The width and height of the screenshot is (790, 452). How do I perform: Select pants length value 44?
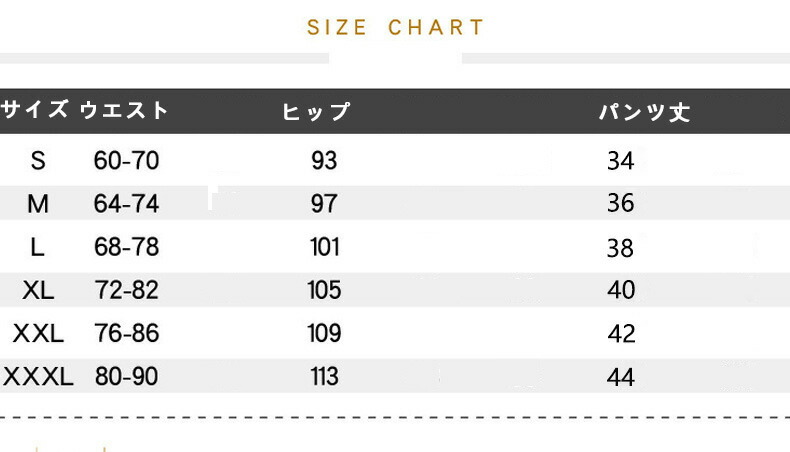[x=621, y=377]
